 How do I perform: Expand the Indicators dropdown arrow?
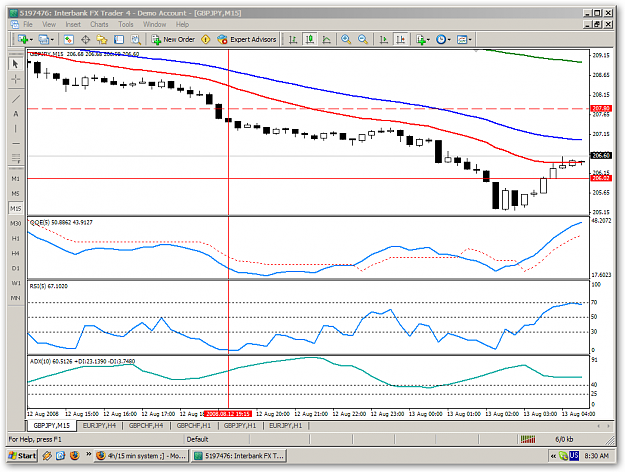point(428,40)
